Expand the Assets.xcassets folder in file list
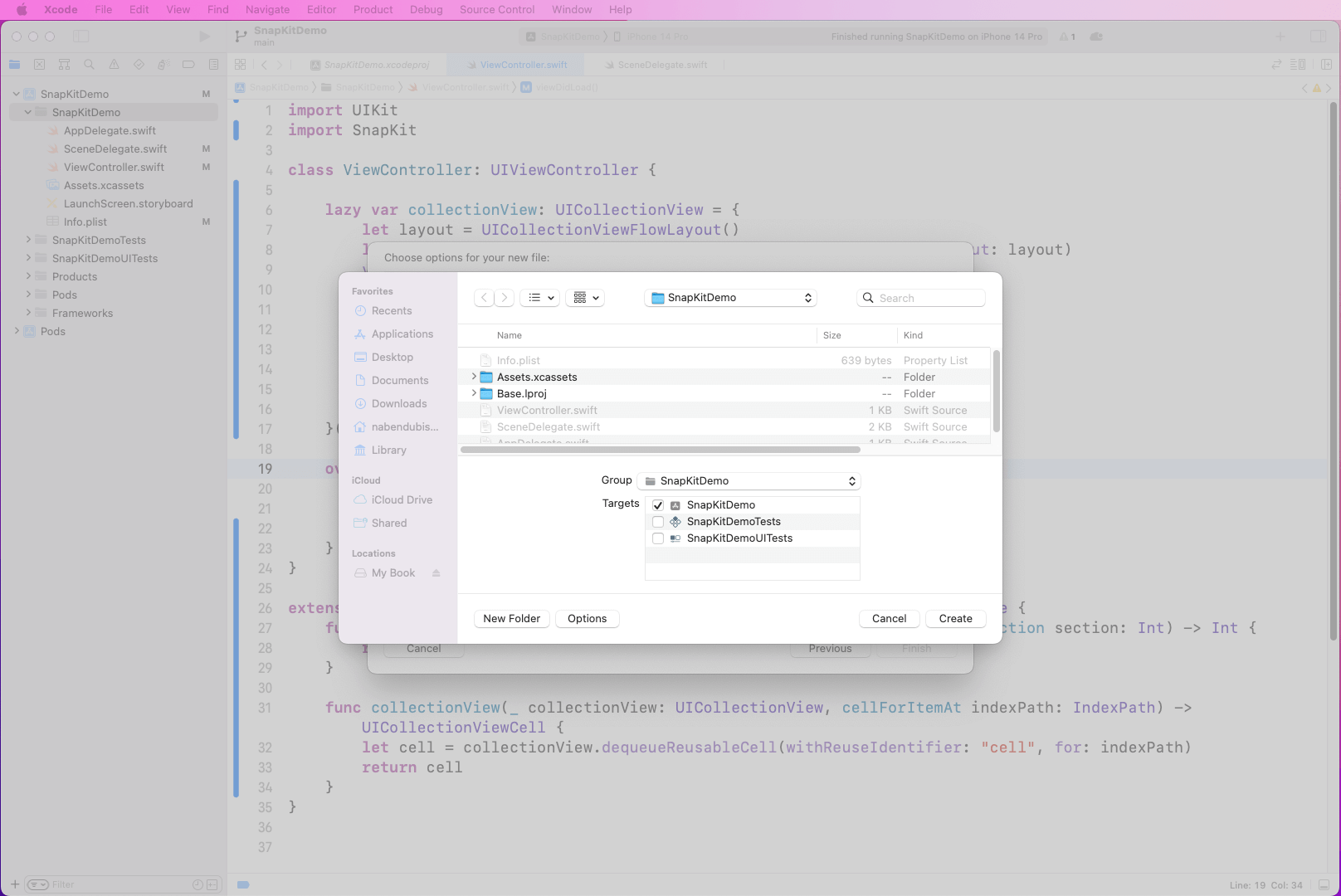 [474, 377]
